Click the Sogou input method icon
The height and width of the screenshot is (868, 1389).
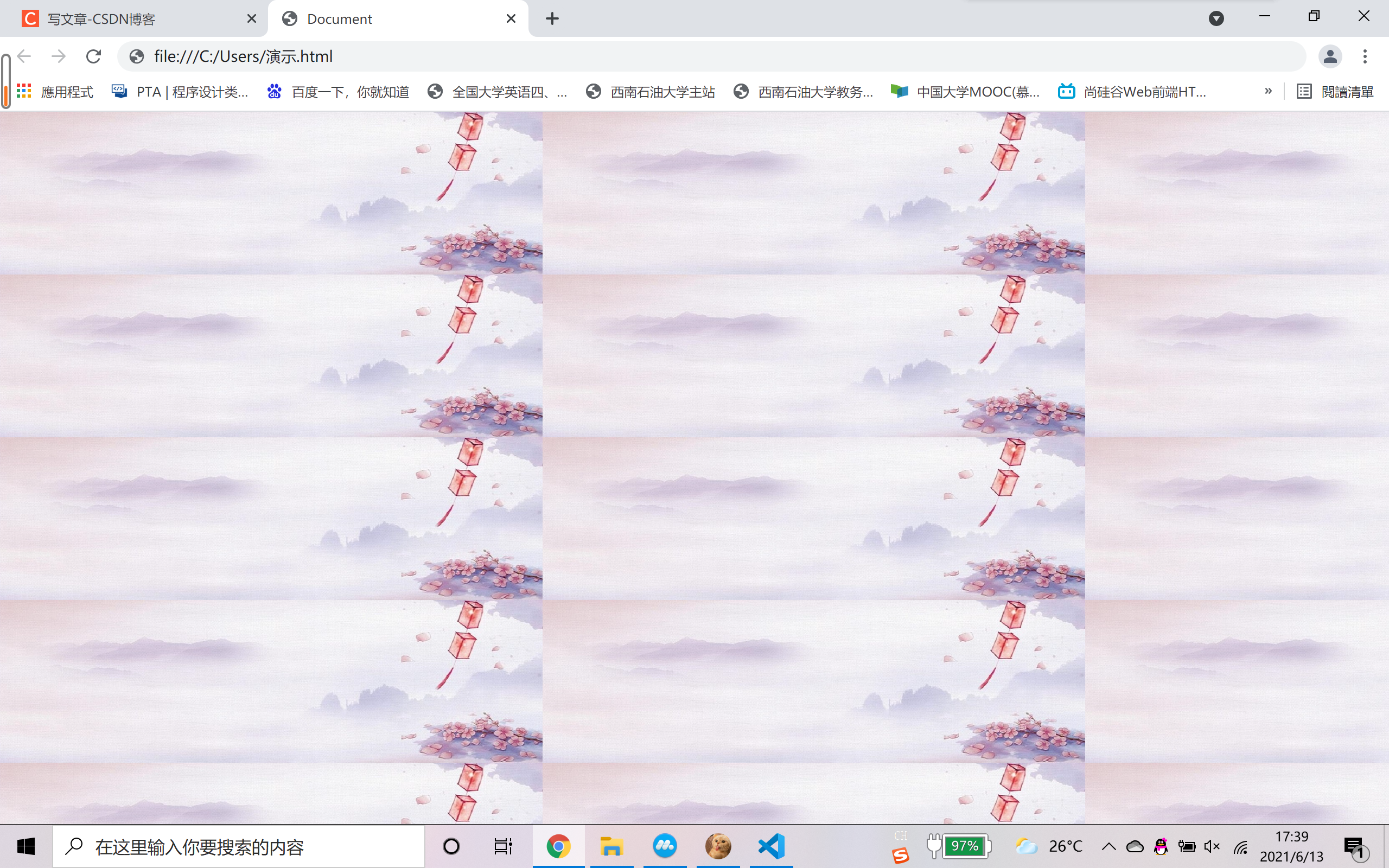pos(901,856)
